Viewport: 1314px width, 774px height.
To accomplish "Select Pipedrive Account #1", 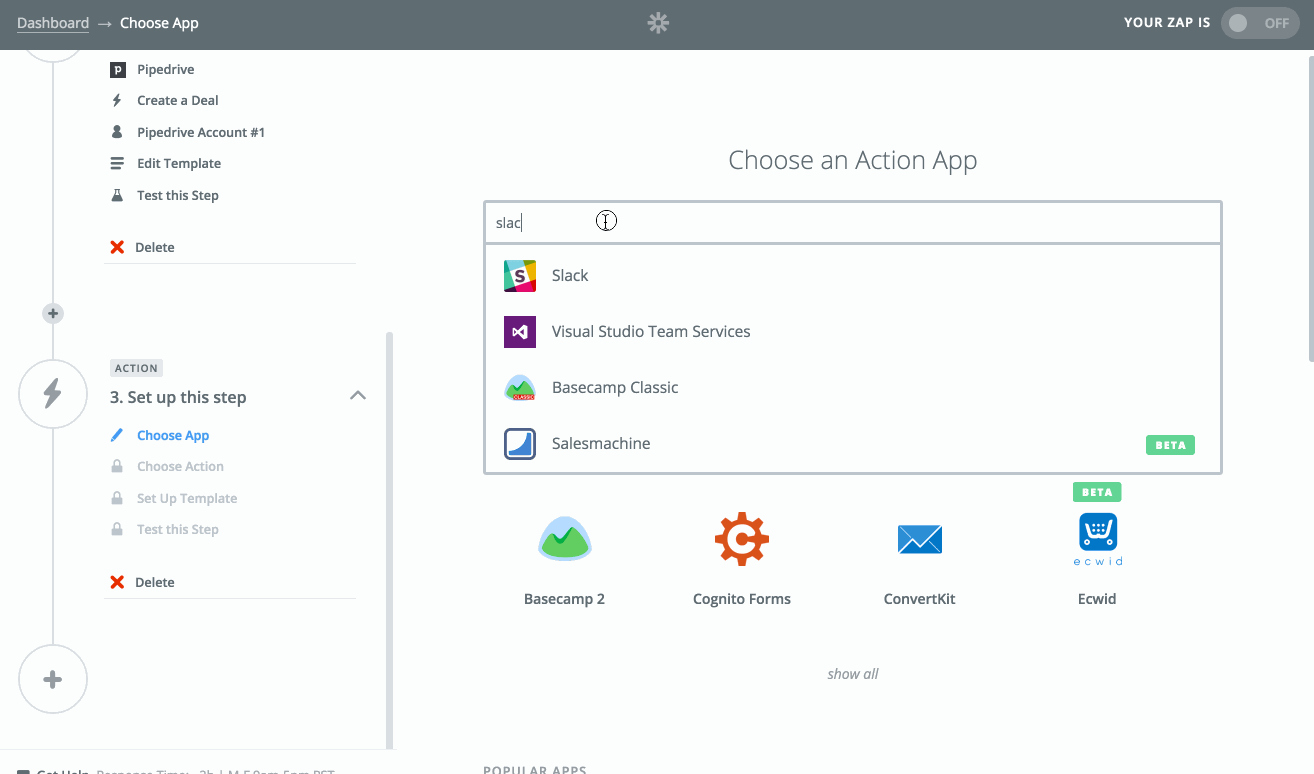I will (201, 132).
